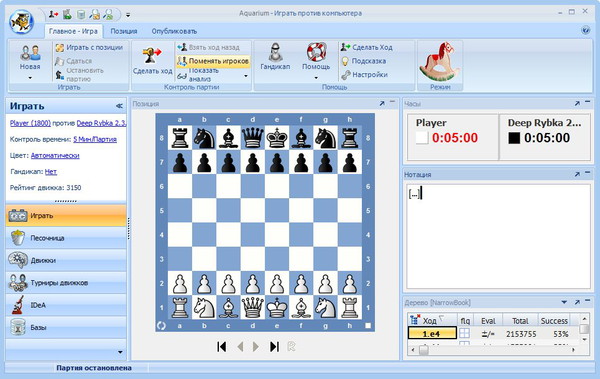Open Настройки settings

click(x=364, y=75)
